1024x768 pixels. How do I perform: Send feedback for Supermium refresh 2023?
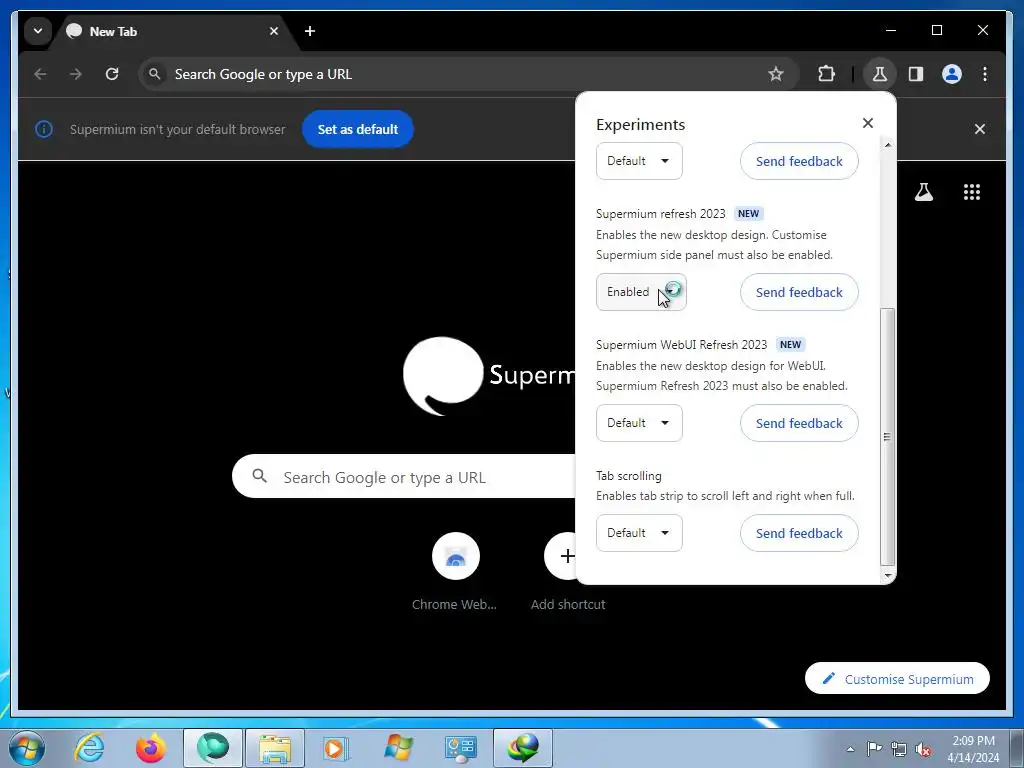point(799,292)
